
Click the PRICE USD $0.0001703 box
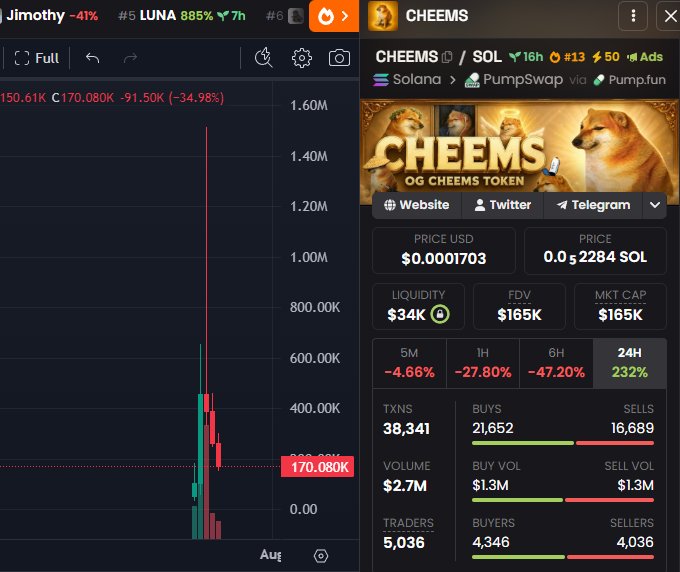coord(444,250)
